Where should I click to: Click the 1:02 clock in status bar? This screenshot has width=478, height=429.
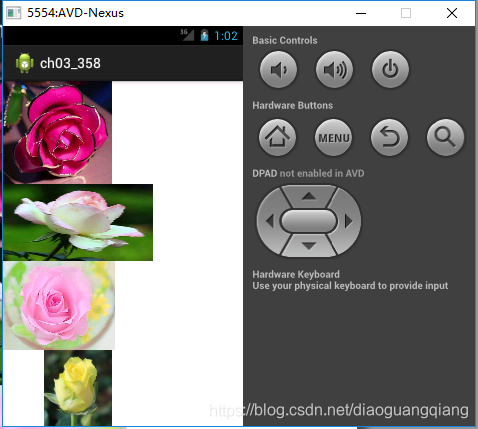coord(226,36)
